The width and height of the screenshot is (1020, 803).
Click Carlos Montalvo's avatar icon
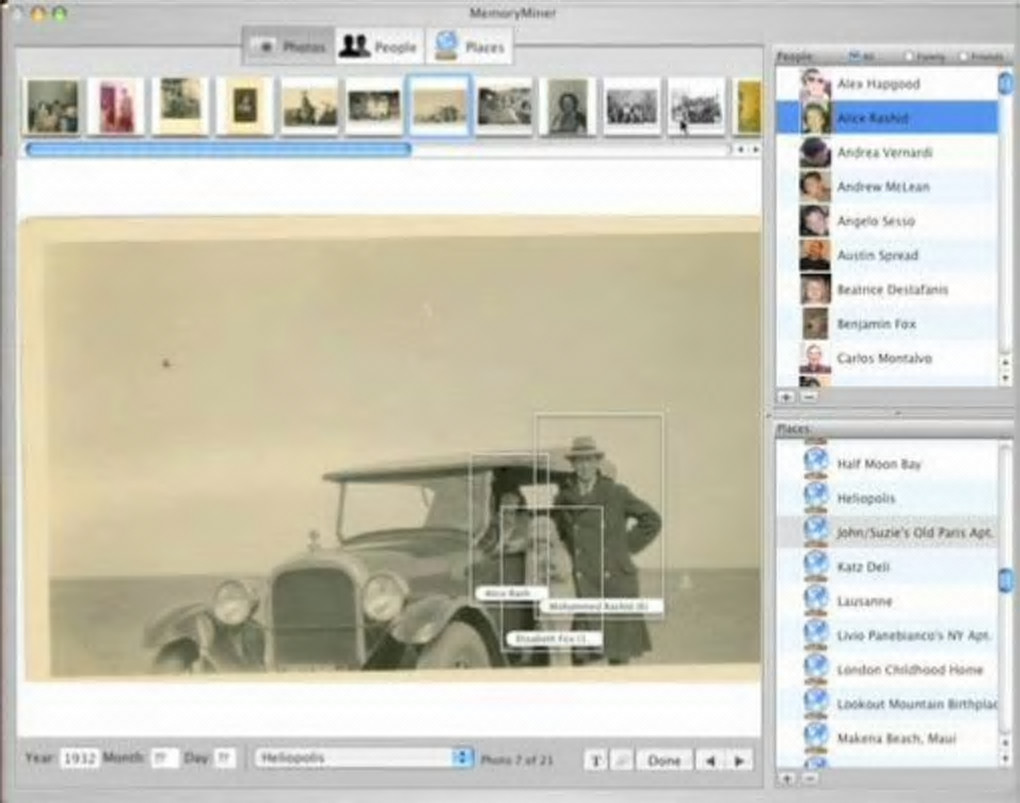pyautogui.click(x=814, y=358)
